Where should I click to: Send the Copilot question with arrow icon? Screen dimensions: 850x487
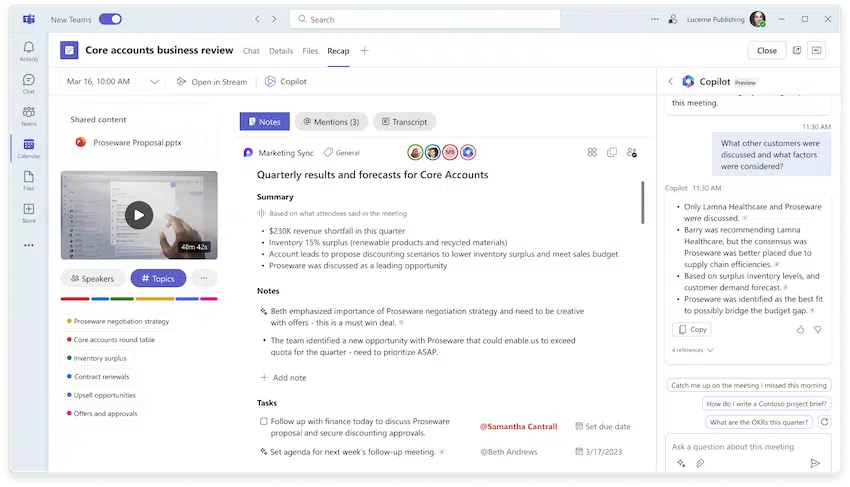tap(815, 463)
